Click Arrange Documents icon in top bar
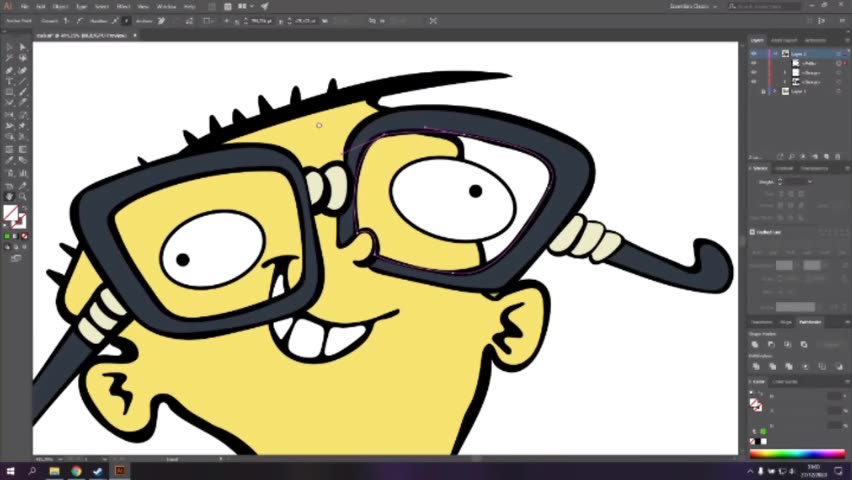Screen dimensions: 852x480 (x=242, y=7)
